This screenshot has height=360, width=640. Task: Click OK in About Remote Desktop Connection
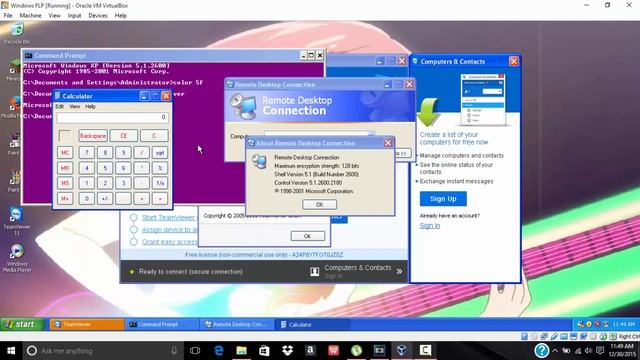320,204
